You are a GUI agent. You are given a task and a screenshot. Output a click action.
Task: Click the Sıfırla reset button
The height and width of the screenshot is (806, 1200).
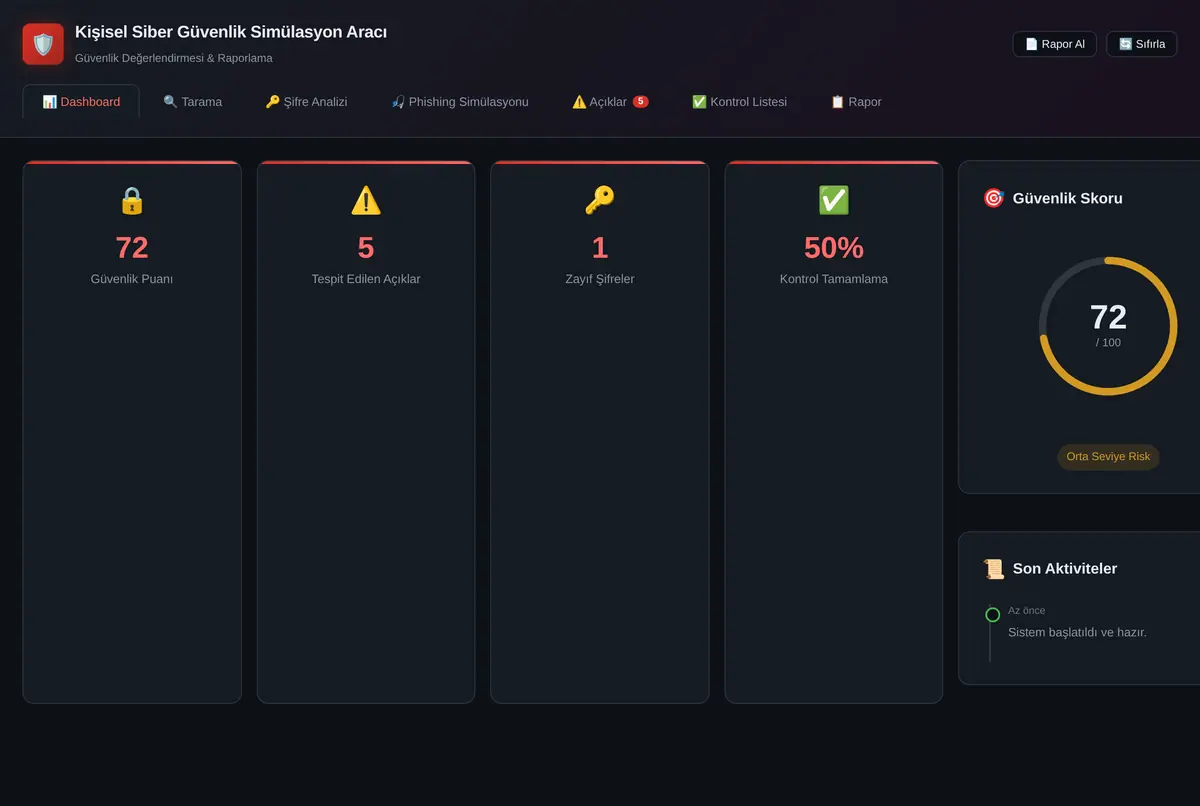pos(1142,44)
